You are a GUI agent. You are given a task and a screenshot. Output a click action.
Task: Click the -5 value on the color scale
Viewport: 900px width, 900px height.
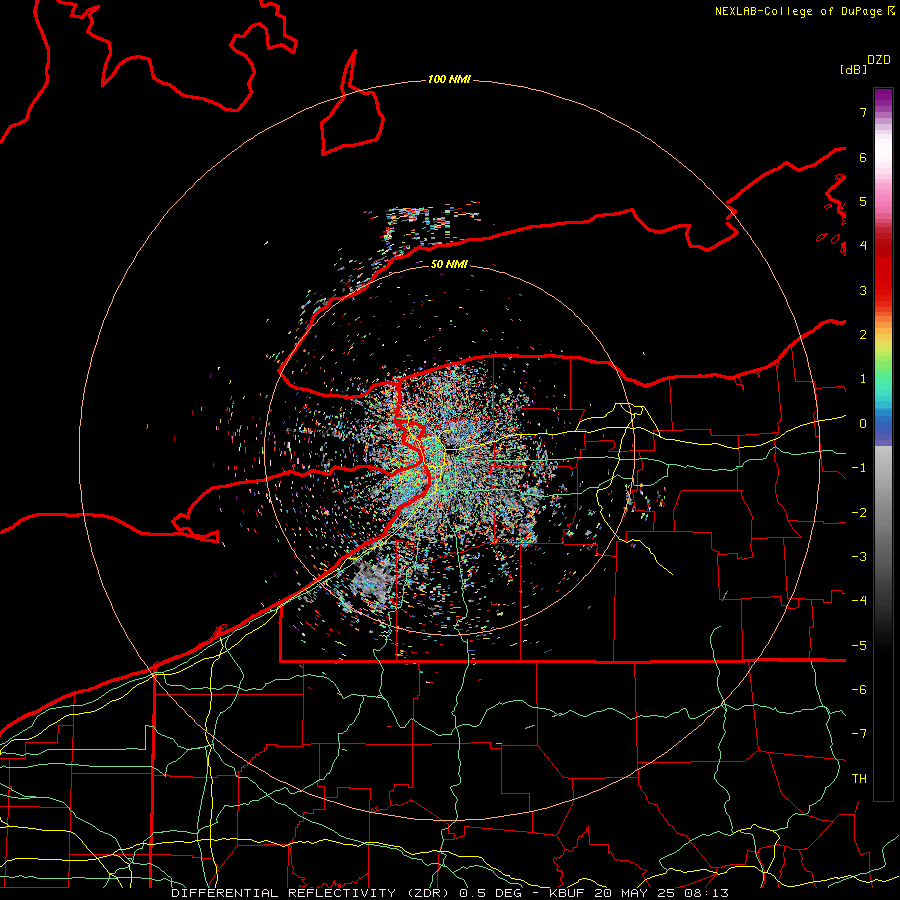(x=859, y=646)
